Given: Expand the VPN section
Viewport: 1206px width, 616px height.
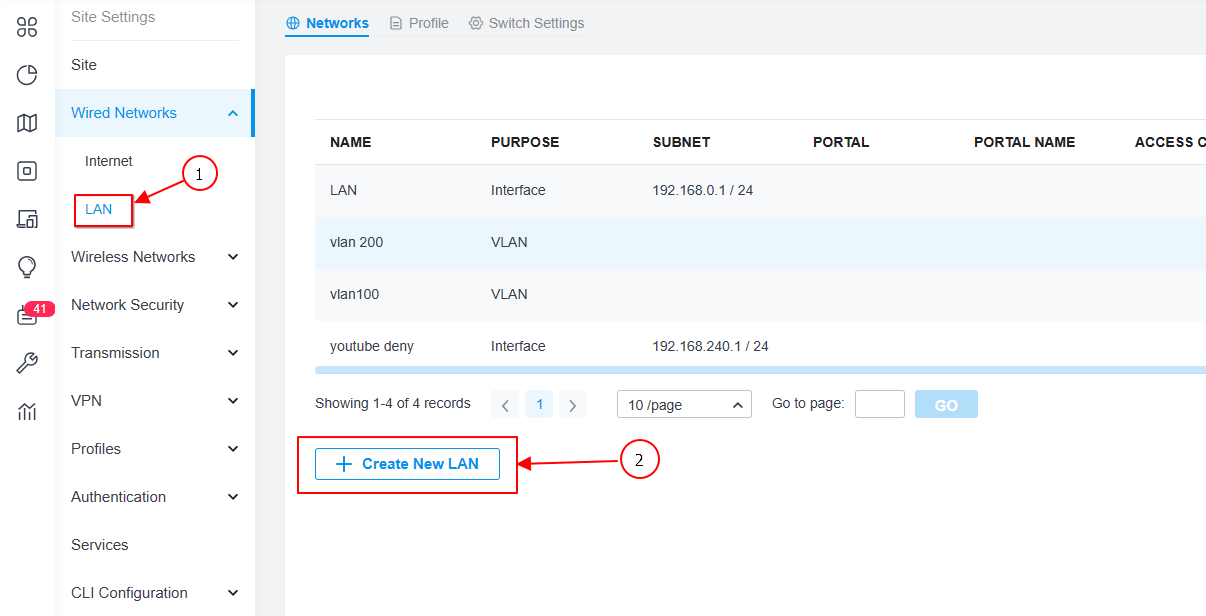Looking at the screenshot, I should [x=155, y=401].
